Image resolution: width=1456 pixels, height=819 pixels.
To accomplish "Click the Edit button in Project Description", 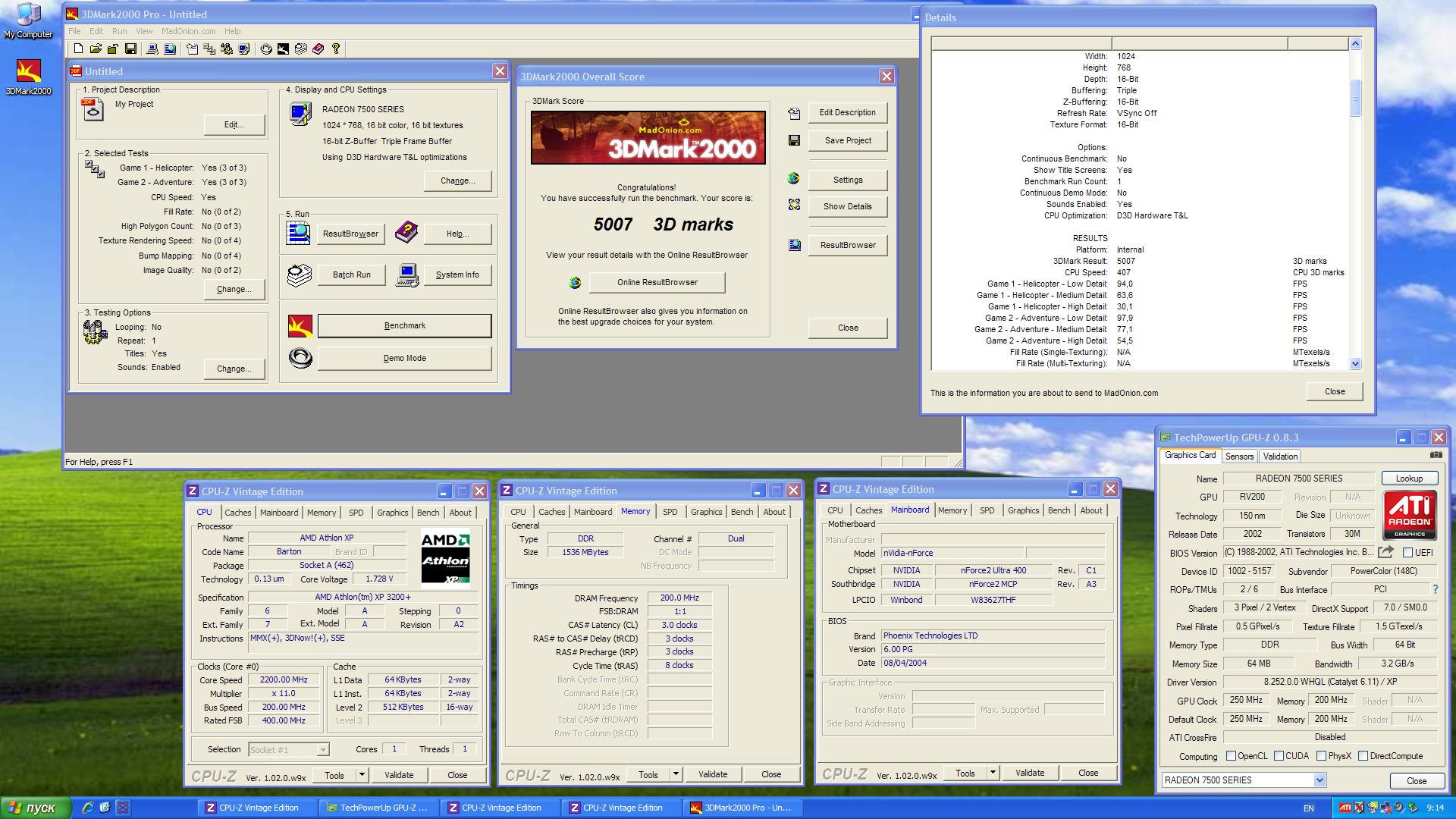I will pyautogui.click(x=234, y=124).
